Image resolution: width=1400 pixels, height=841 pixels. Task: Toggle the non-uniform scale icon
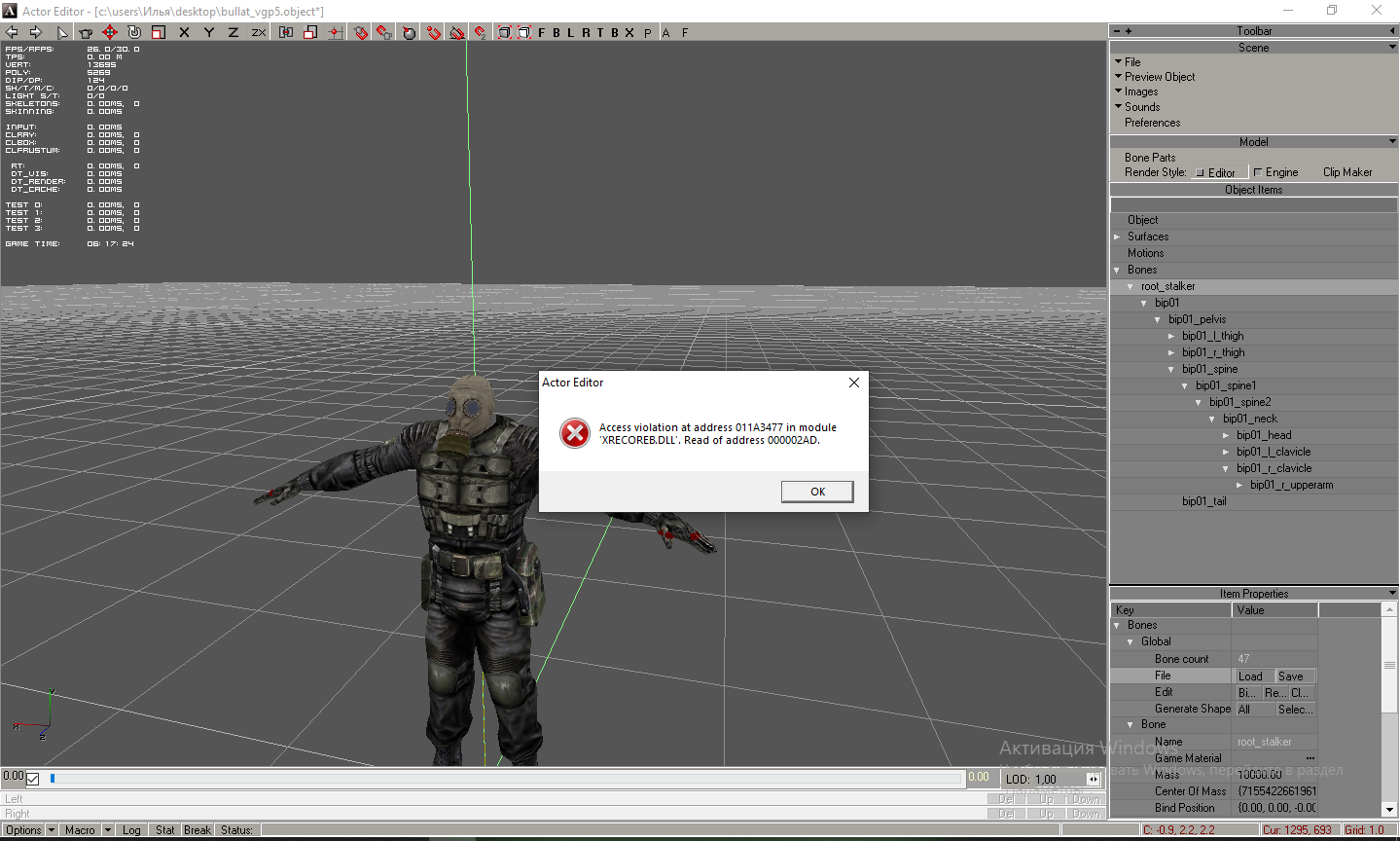310,32
